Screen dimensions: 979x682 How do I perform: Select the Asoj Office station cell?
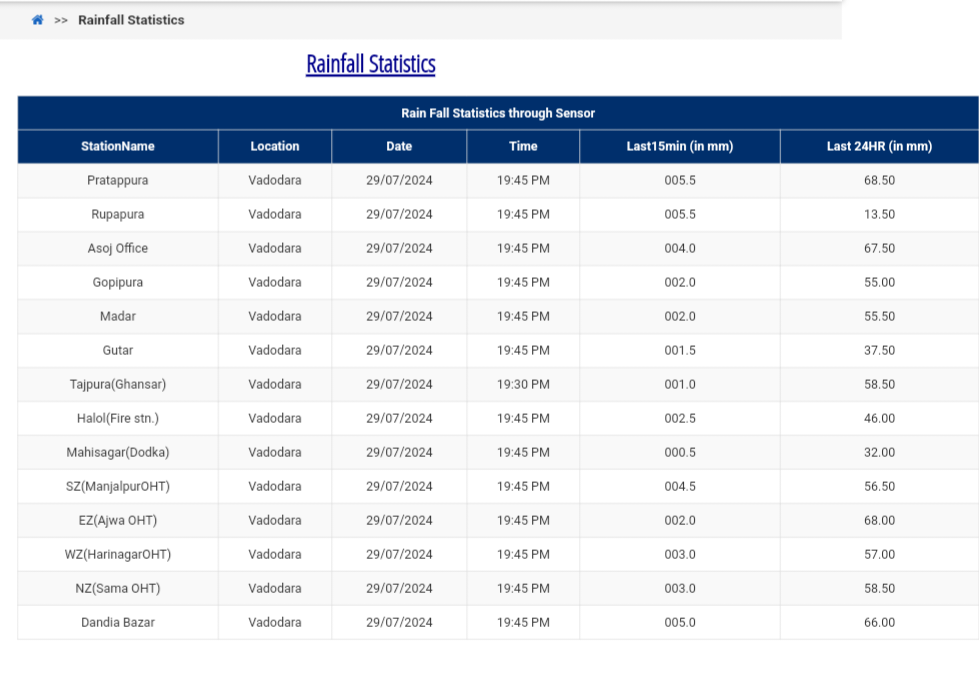pyautogui.click(x=118, y=249)
